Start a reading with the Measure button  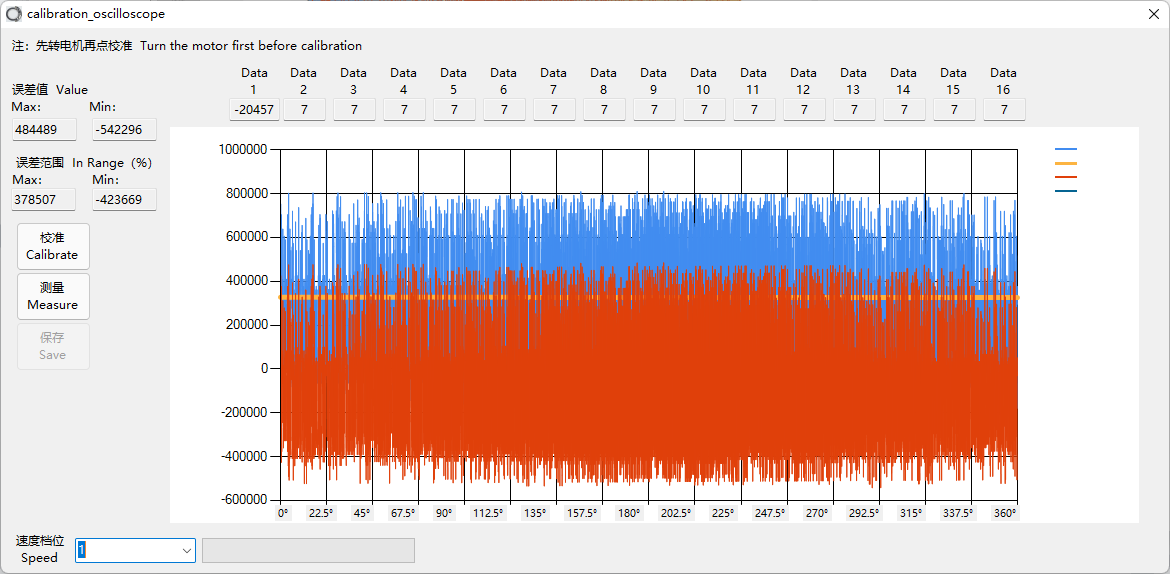point(53,296)
